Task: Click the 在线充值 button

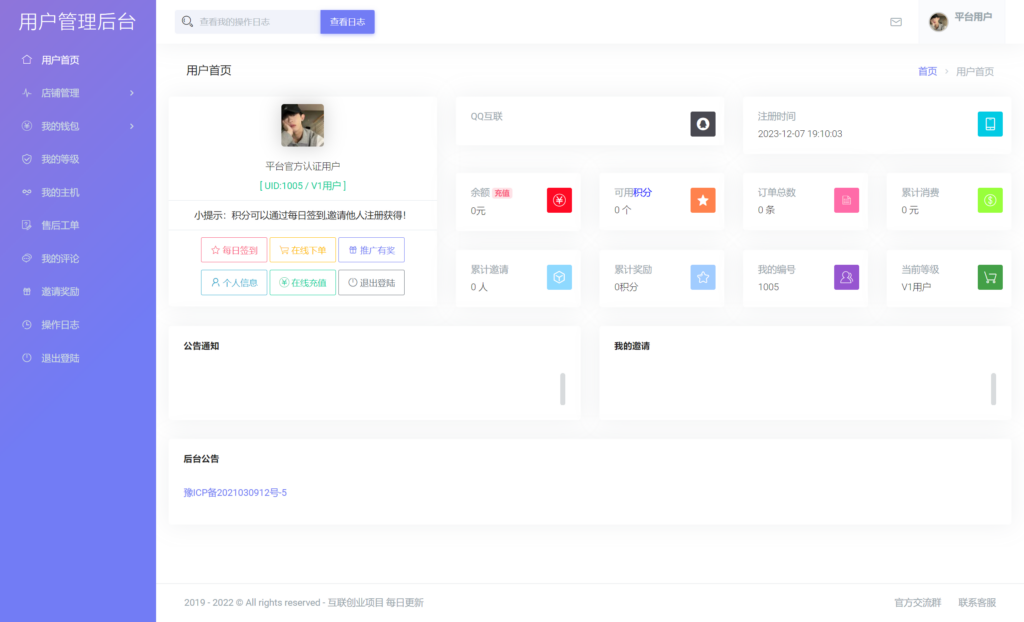Action: [302, 282]
